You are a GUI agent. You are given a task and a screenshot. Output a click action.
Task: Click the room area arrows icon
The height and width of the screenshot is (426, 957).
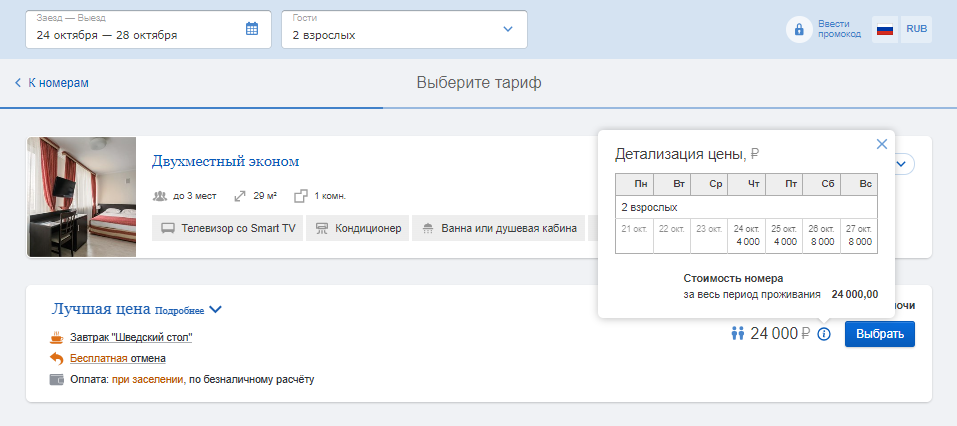click(x=240, y=196)
